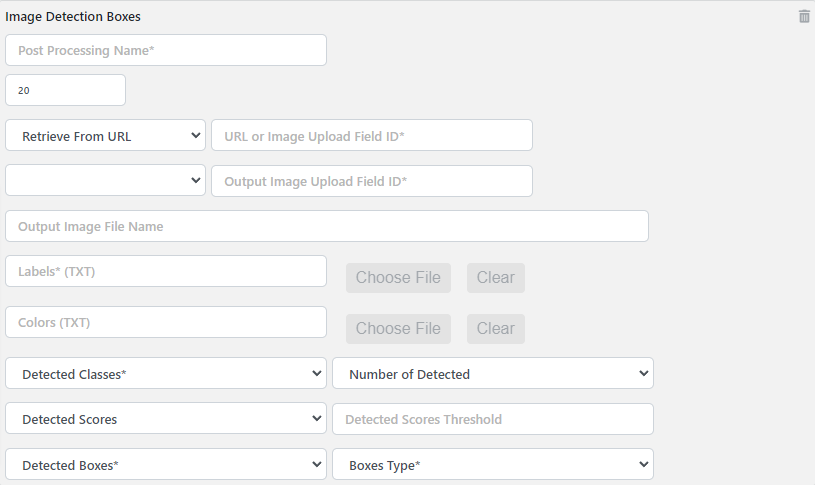The width and height of the screenshot is (815, 485).
Task: Click Clear next to Labels field
Action: (495, 278)
